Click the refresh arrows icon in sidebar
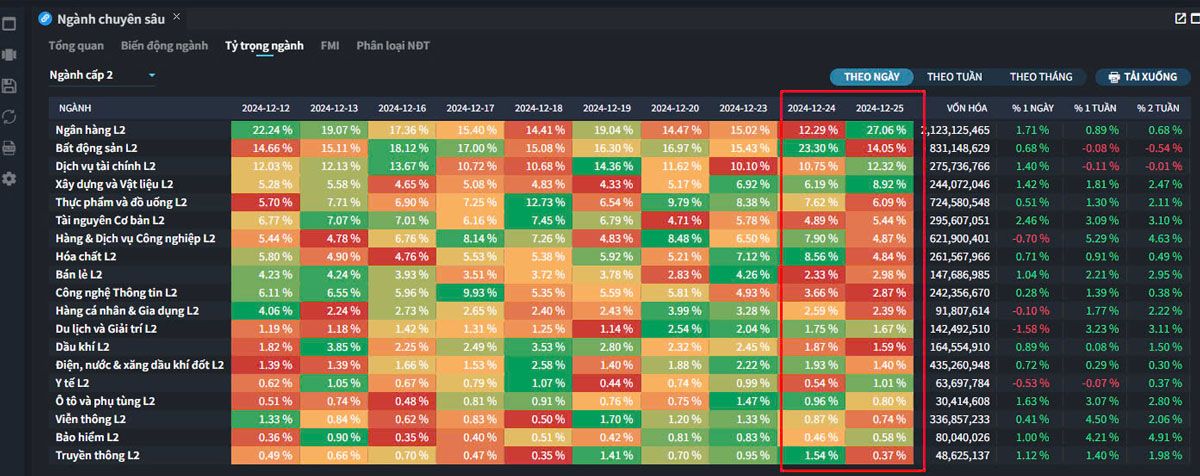The image size is (1200, 476). pos(10,117)
